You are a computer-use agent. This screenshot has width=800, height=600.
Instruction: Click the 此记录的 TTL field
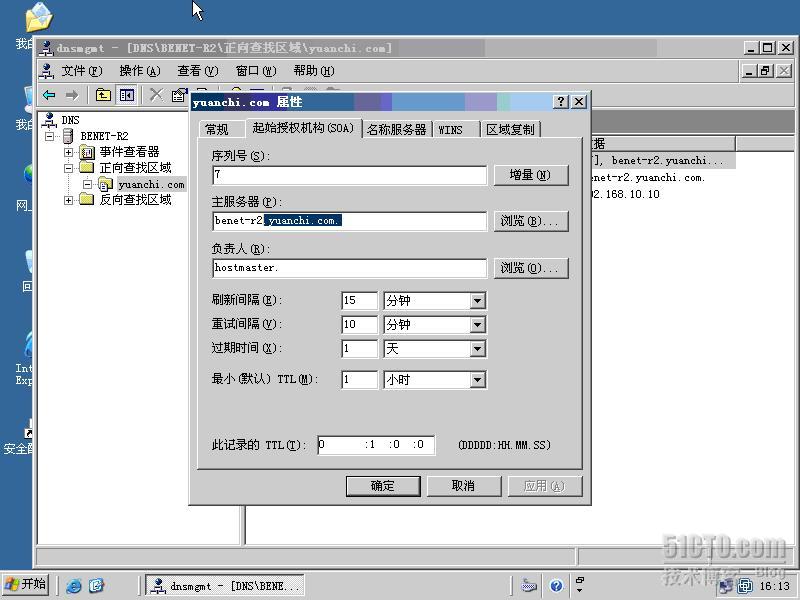point(376,445)
